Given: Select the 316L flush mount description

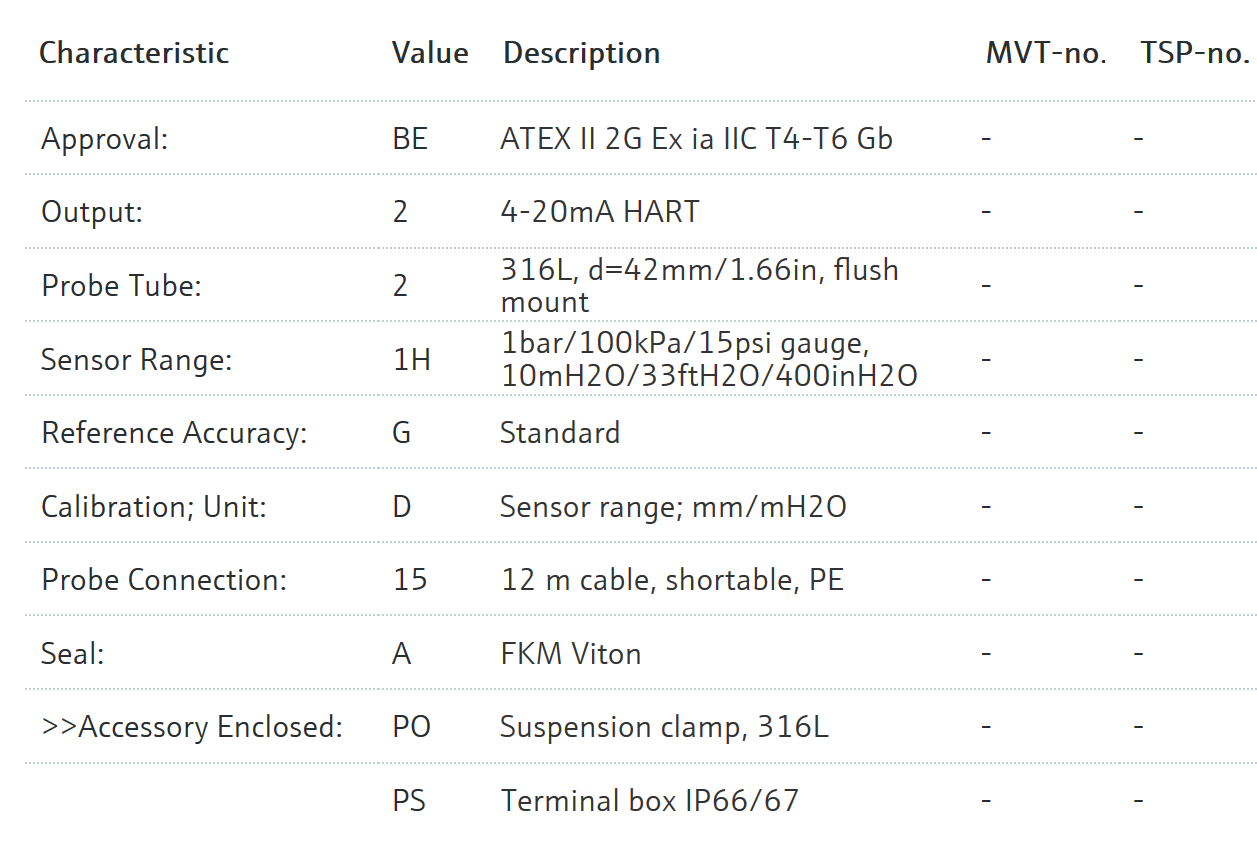Looking at the screenshot, I should click(x=699, y=285).
